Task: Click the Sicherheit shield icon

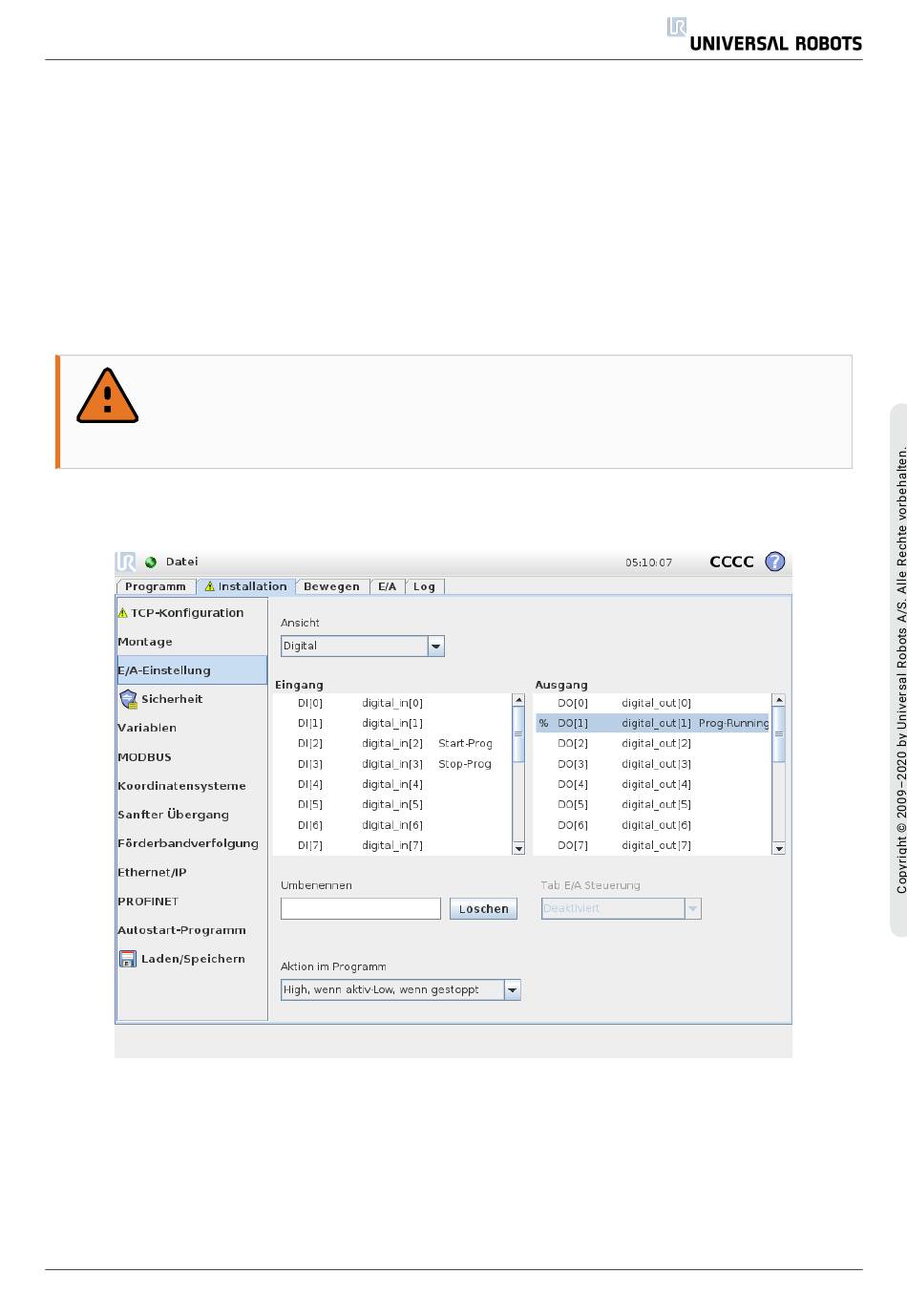Action: (128, 699)
